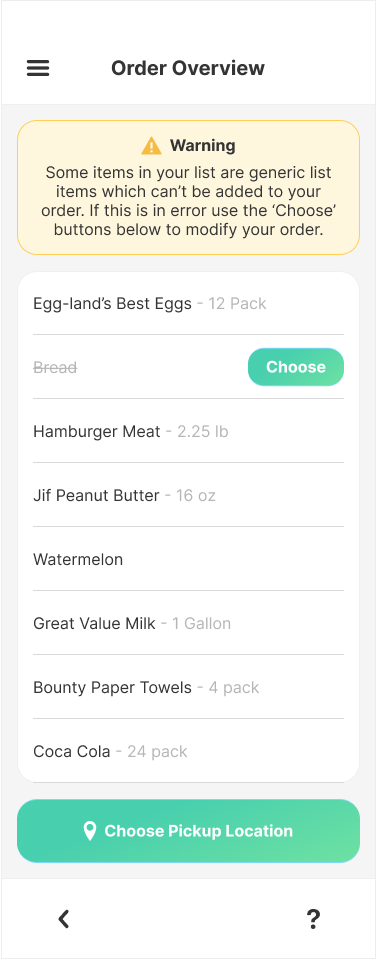This screenshot has height=959, width=377.
Task: Click the yellow warning triangle icon
Action: pos(151,146)
